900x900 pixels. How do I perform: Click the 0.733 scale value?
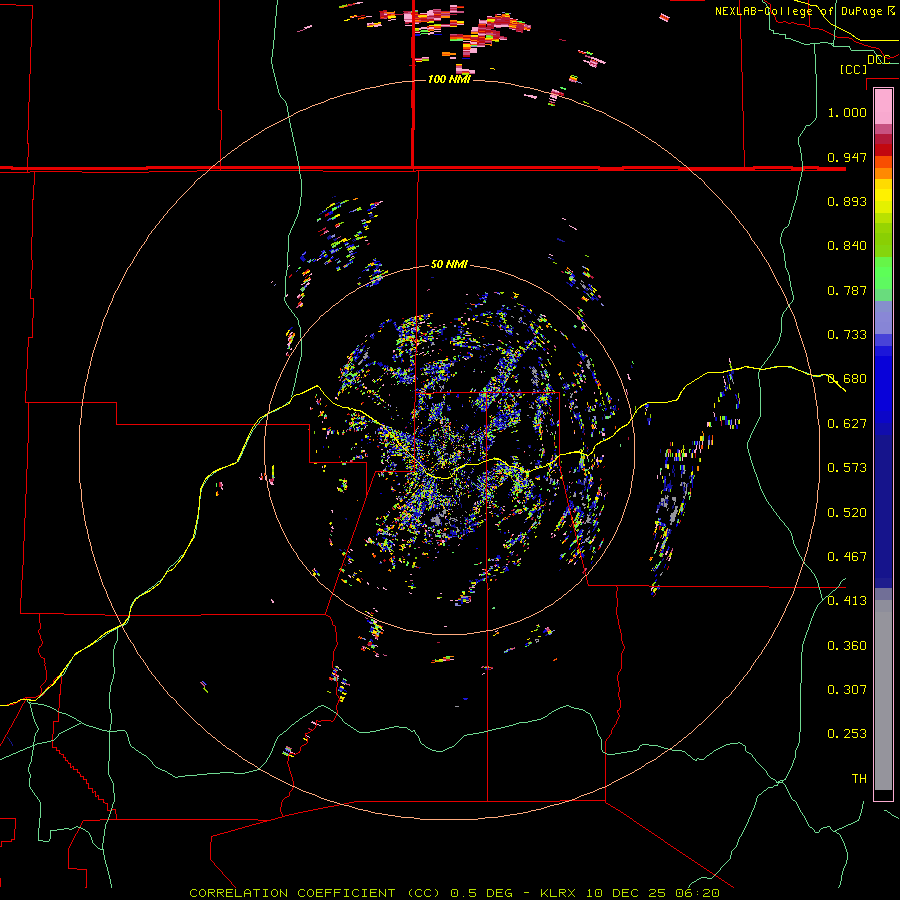[x=847, y=335]
